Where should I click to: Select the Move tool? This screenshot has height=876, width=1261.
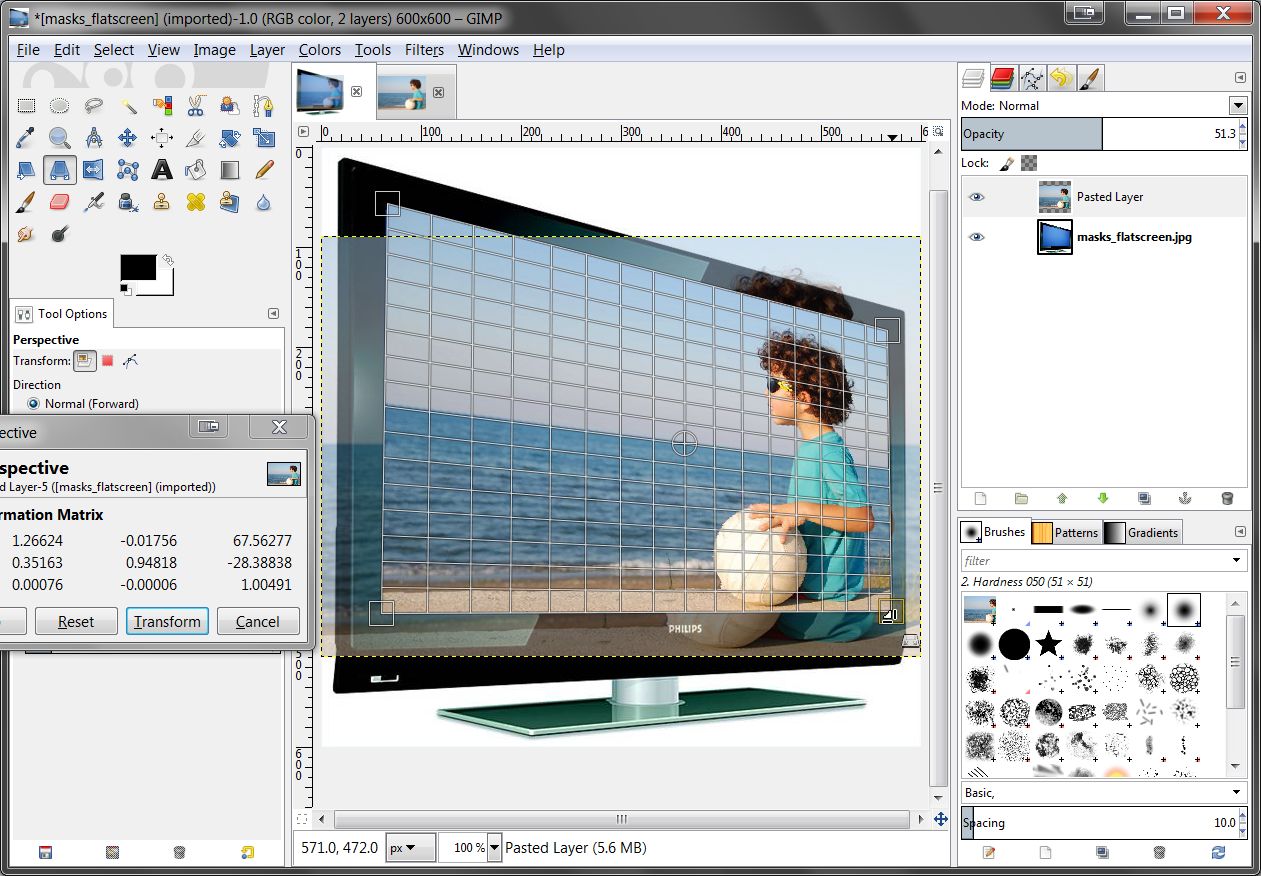click(x=128, y=138)
